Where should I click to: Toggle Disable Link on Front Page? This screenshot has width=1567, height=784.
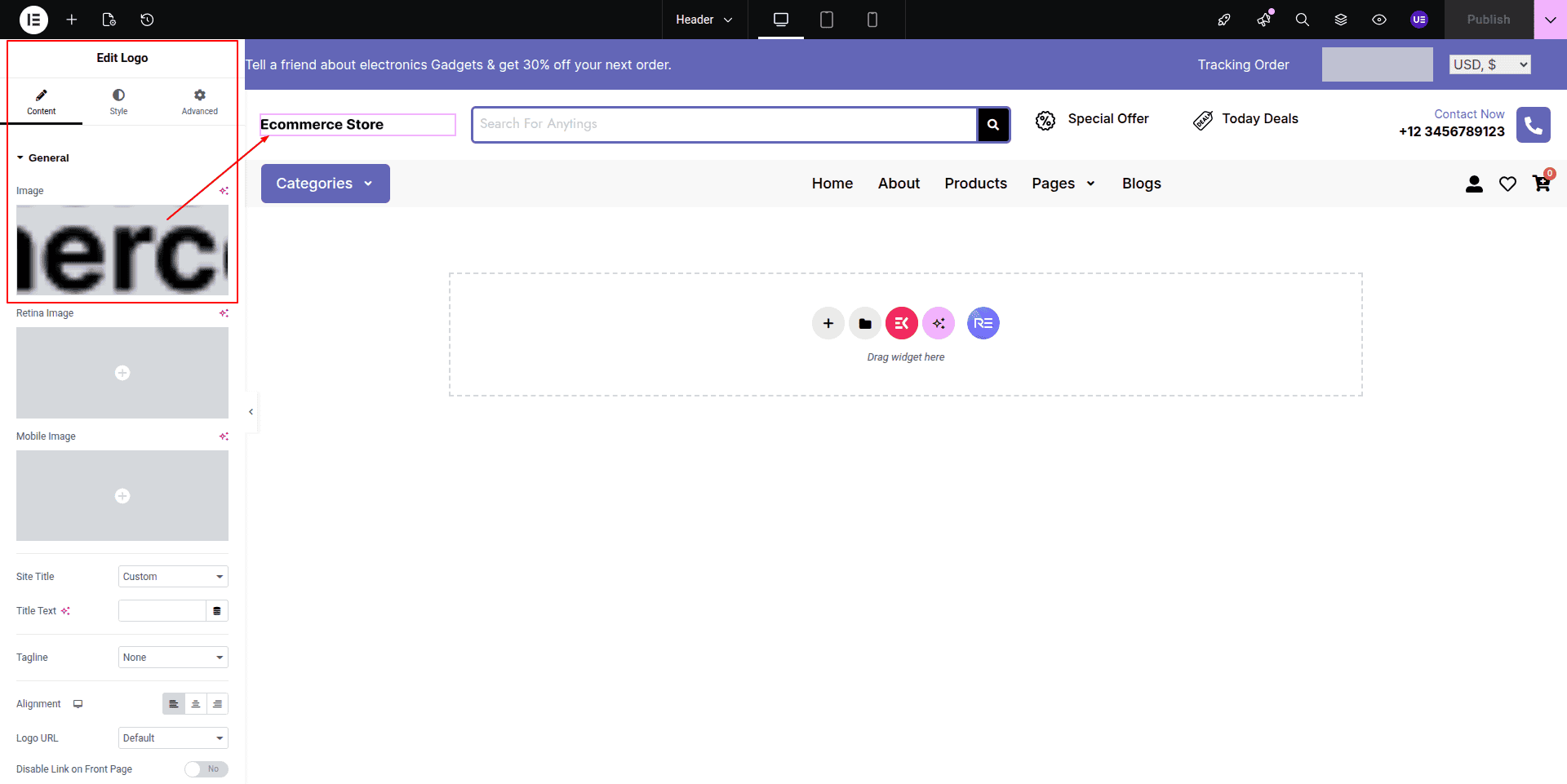206,769
